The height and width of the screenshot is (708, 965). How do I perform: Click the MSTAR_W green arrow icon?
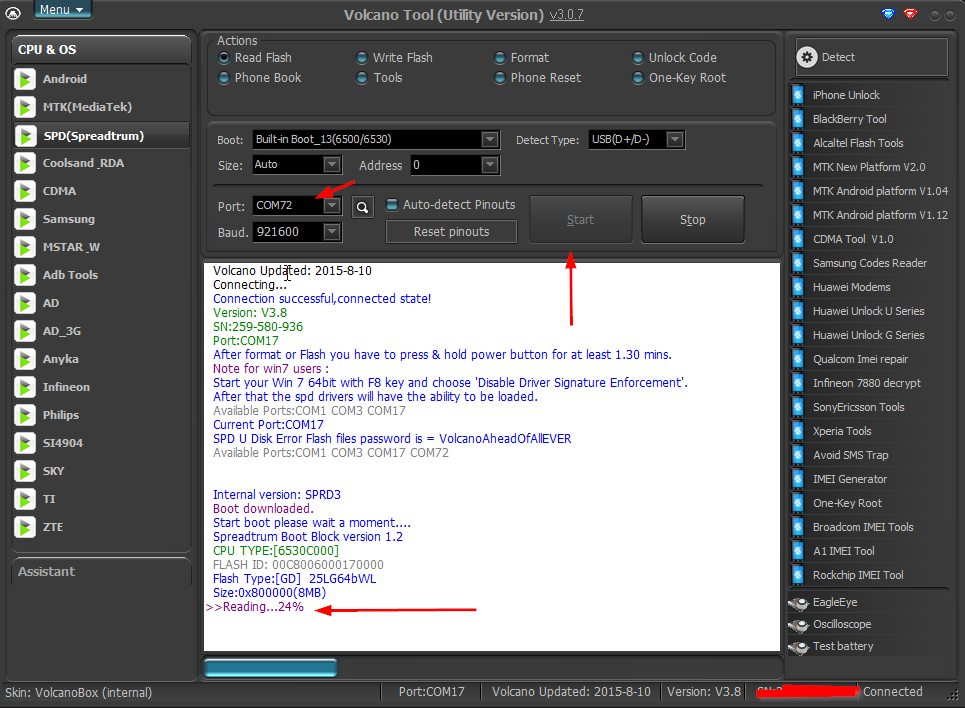[25, 247]
